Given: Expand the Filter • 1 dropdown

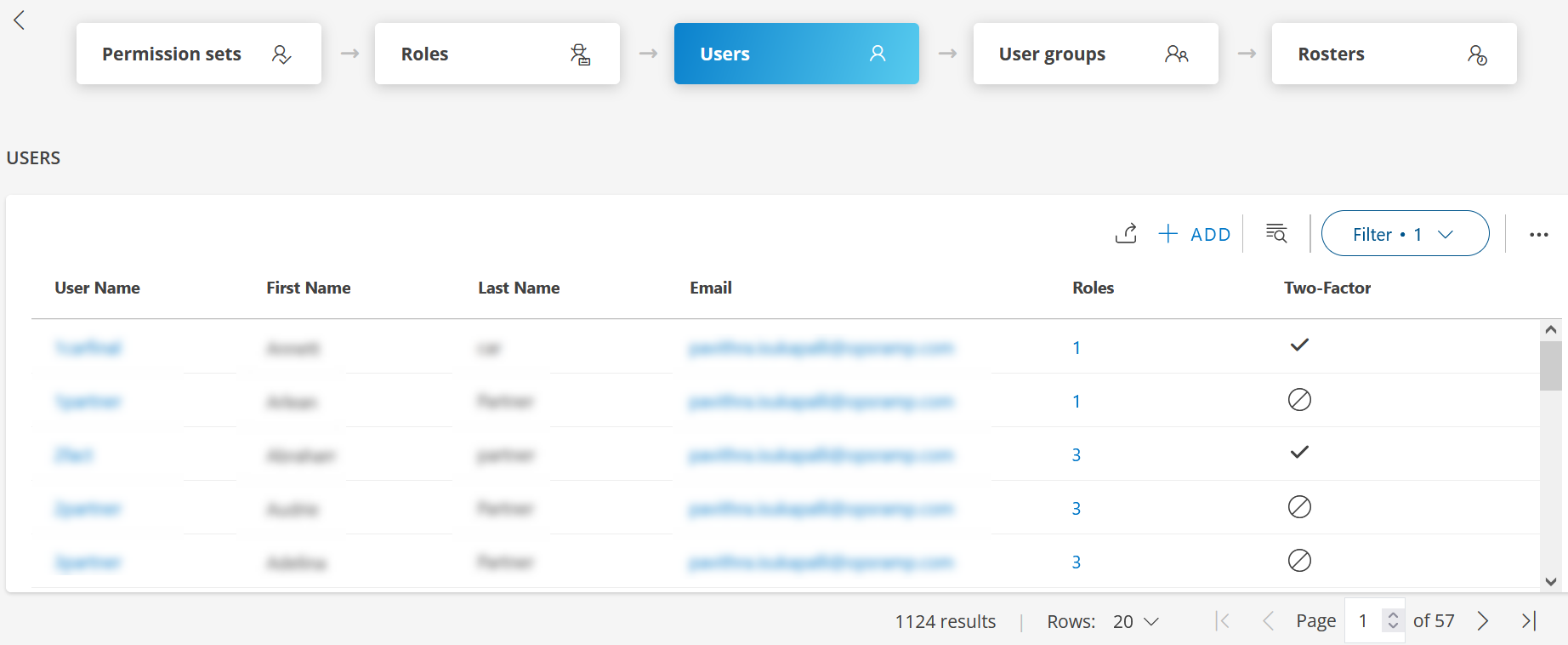Looking at the screenshot, I should click(x=1405, y=233).
